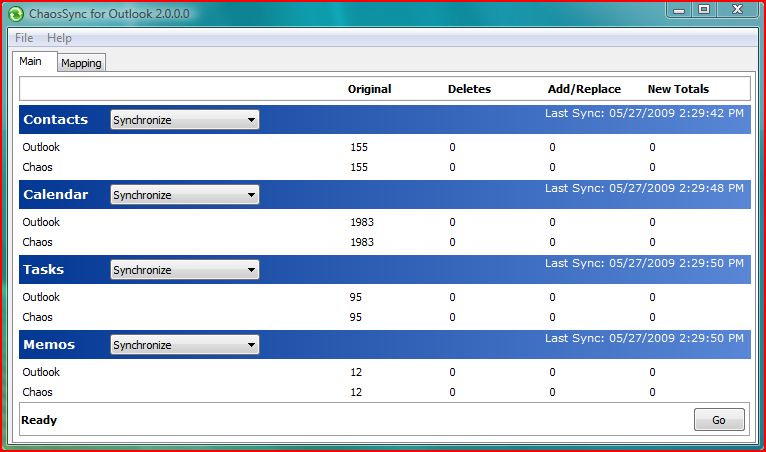Image resolution: width=766 pixels, height=452 pixels.
Task: Click Outlook original count 95 in Tasks
Action: (x=356, y=297)
